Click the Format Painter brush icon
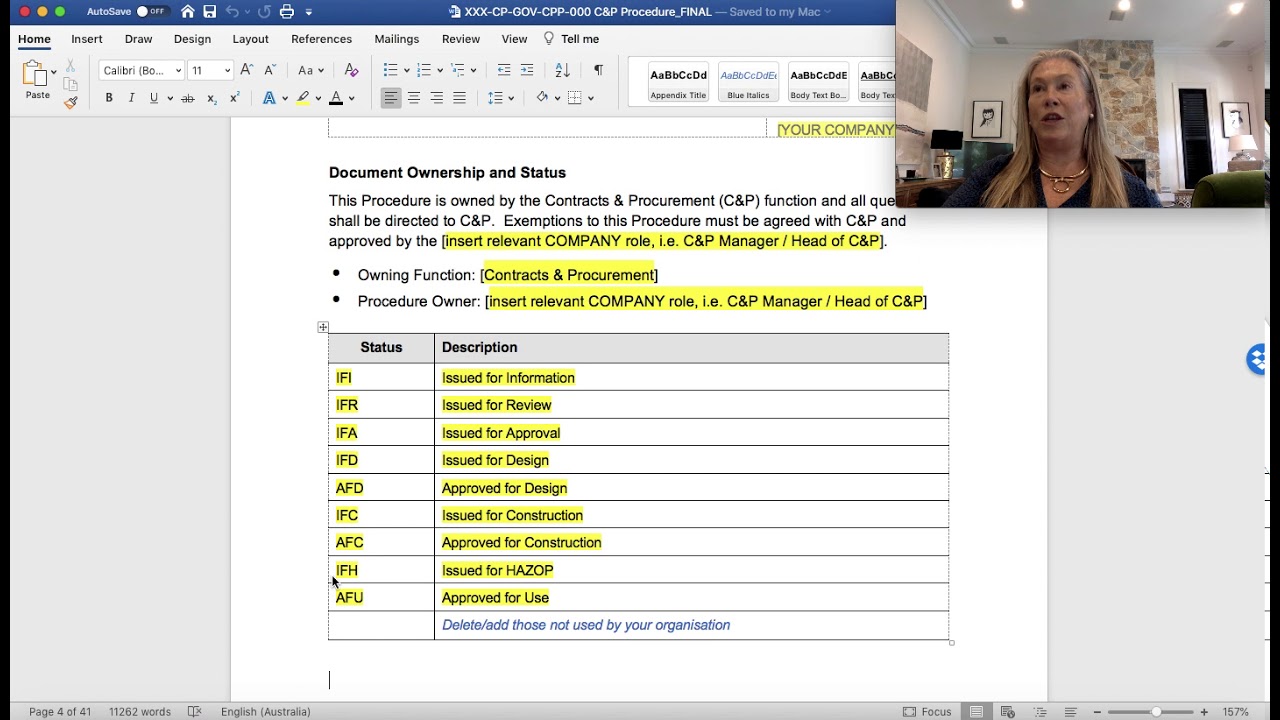The width and height of the screenshot is (1280, 720). pyautogui.click(x=70, y=102)
